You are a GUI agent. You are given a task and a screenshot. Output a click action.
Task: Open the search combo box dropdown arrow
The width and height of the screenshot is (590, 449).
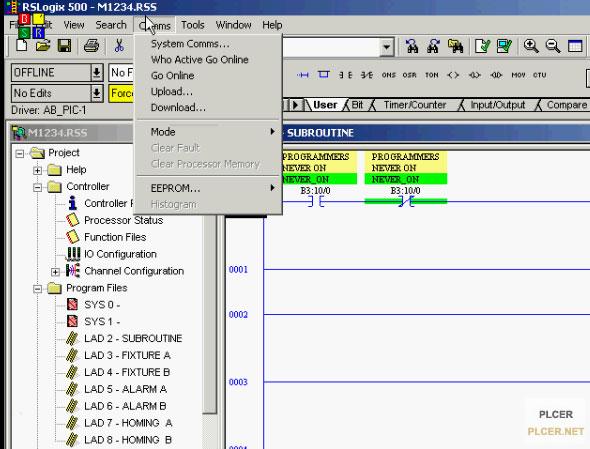tap(386, 47)
